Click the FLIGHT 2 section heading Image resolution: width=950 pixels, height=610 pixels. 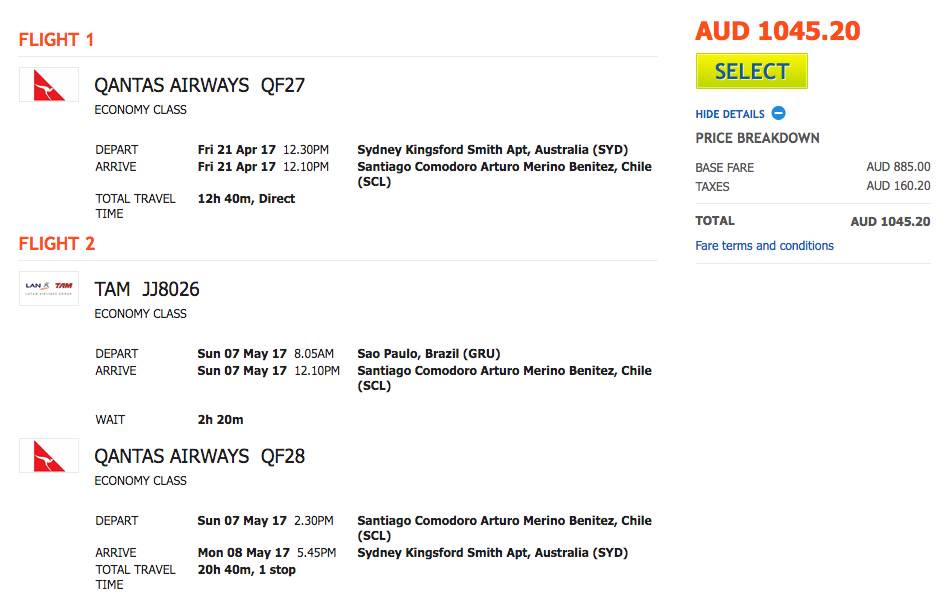pyautogui.click(x=56, y=244)
